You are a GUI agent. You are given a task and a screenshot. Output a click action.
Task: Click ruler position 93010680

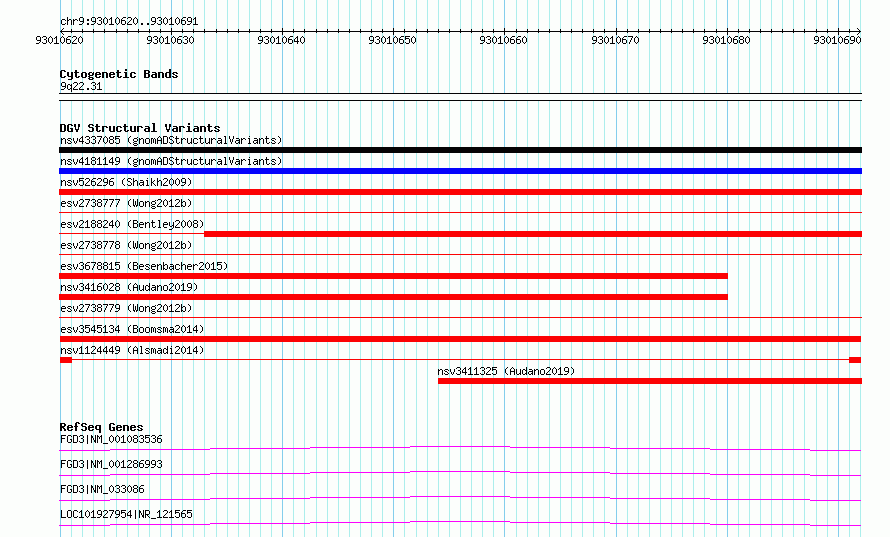(x=726, y=40)
